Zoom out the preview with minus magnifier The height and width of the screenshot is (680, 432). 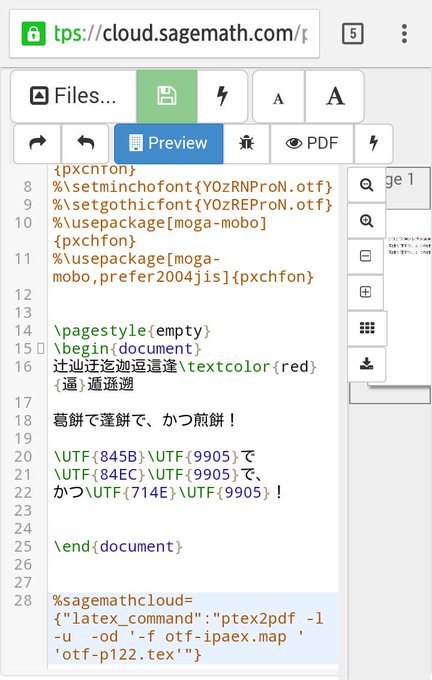tap(367, 185)
